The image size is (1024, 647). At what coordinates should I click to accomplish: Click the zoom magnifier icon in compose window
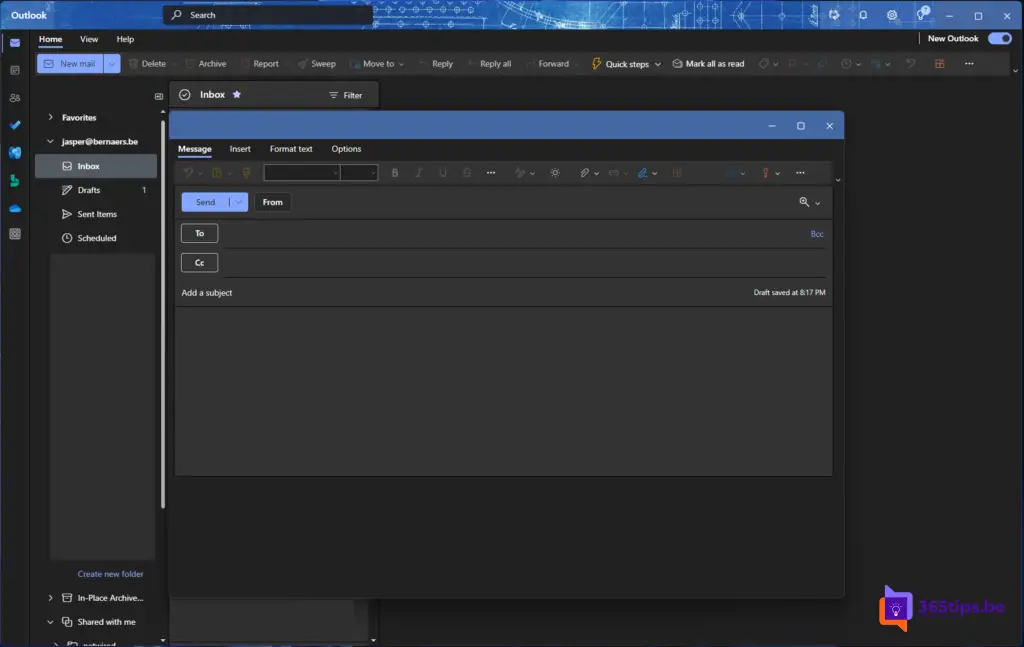[804, 202]
